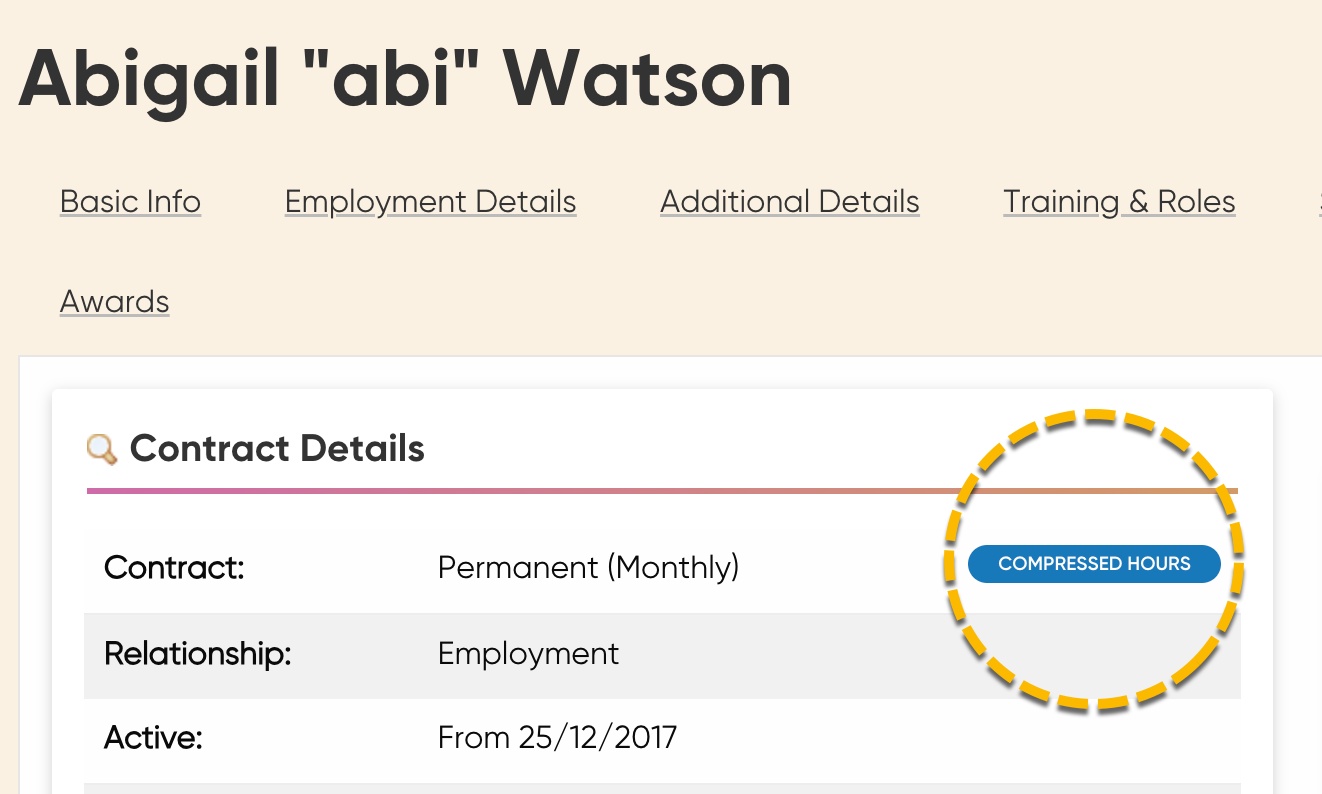Viewport: 1322px width, 794px height.
Task: Click the empty space in Contract Details header
Action: tap(690, 449)
